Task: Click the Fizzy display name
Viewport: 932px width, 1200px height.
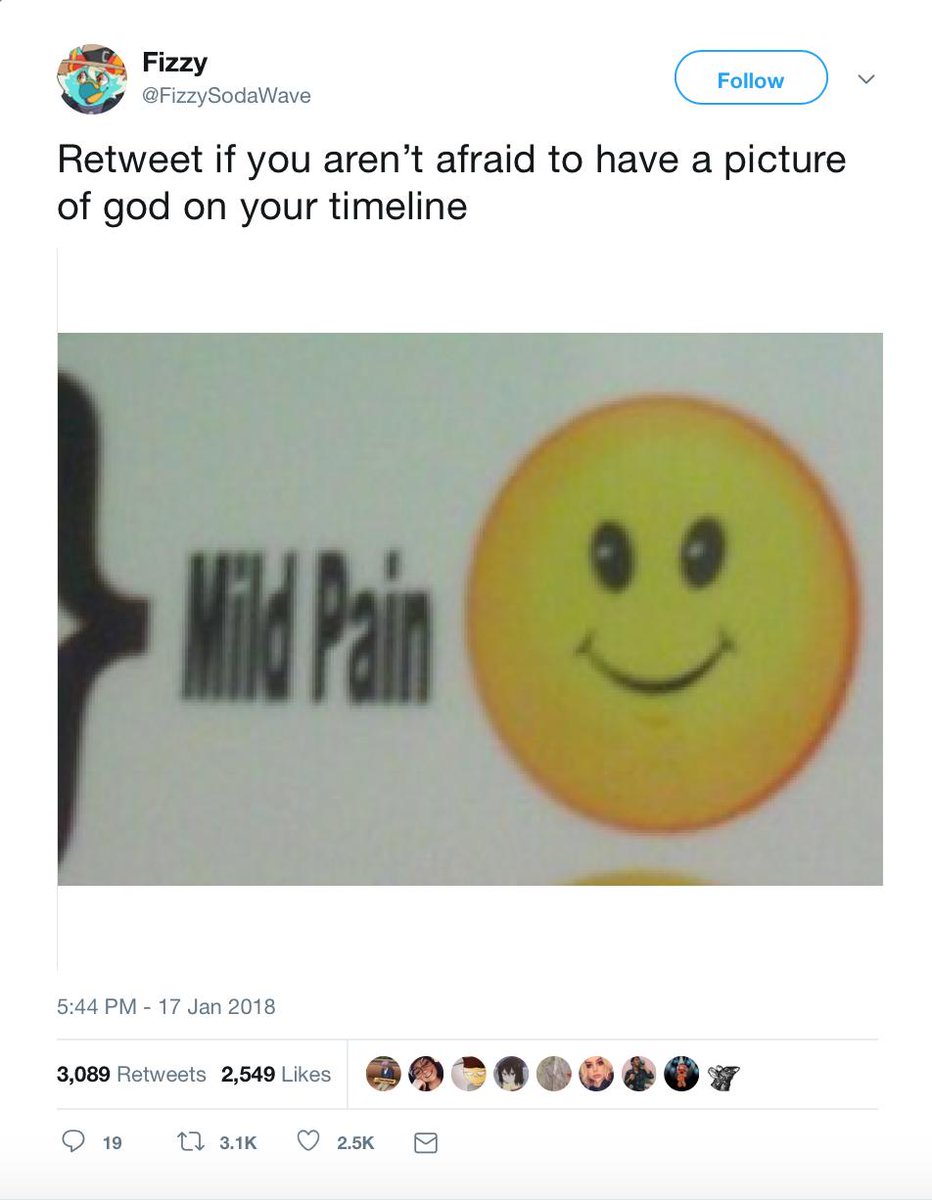Action: coord(175,63)
